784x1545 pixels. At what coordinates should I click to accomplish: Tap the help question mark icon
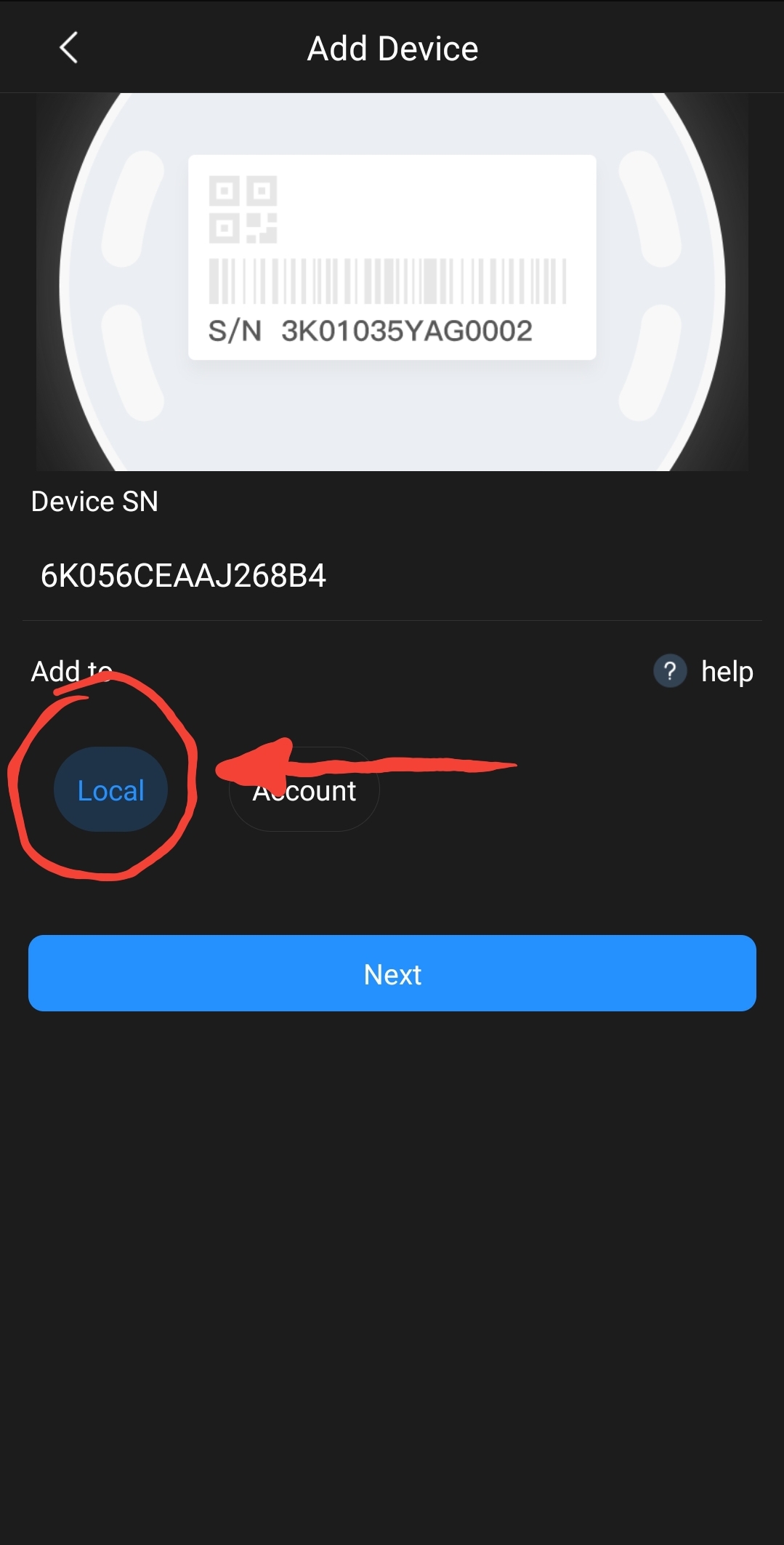click(670, 671)
